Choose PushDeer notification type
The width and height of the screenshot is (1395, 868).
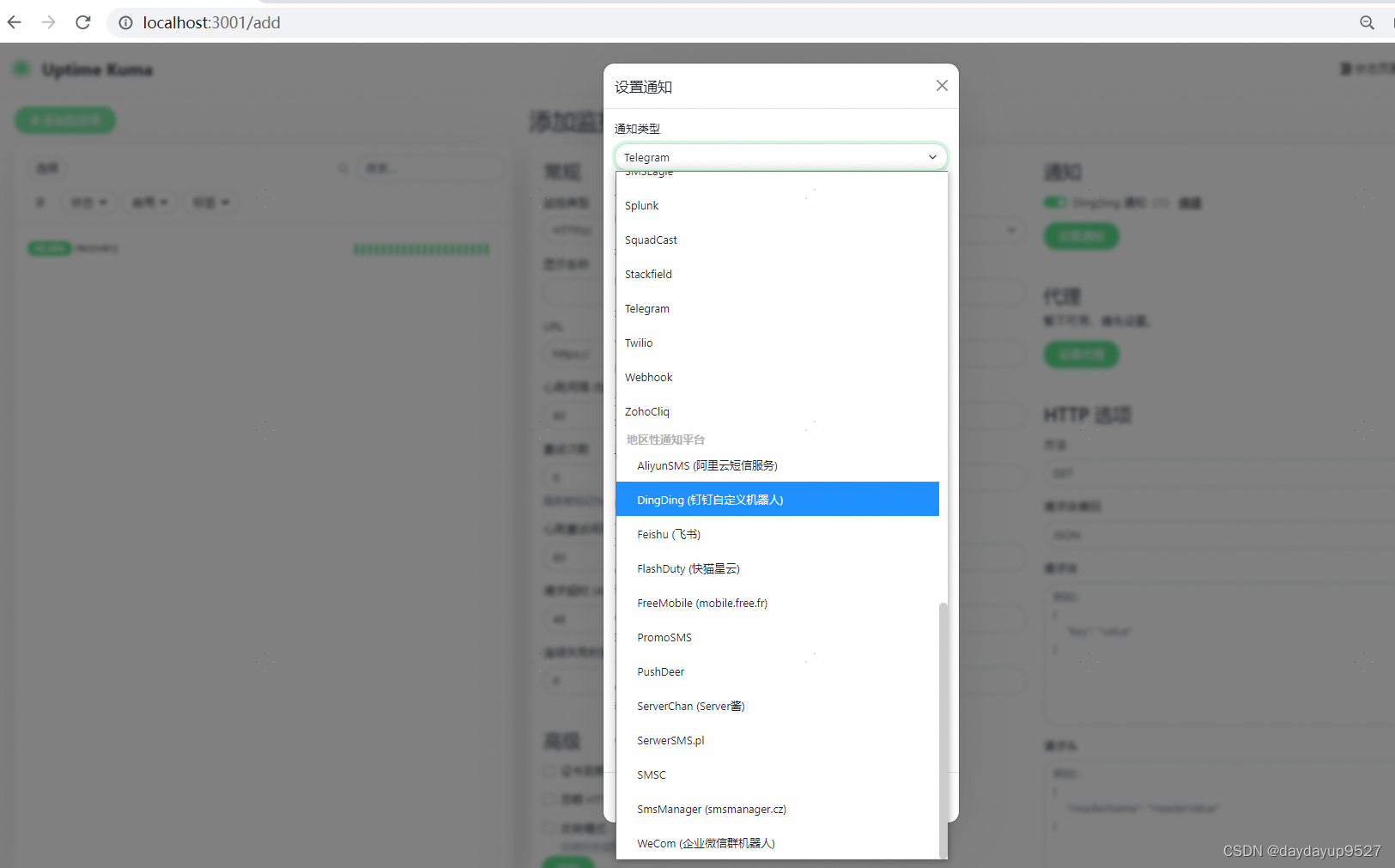pos(777,671)
